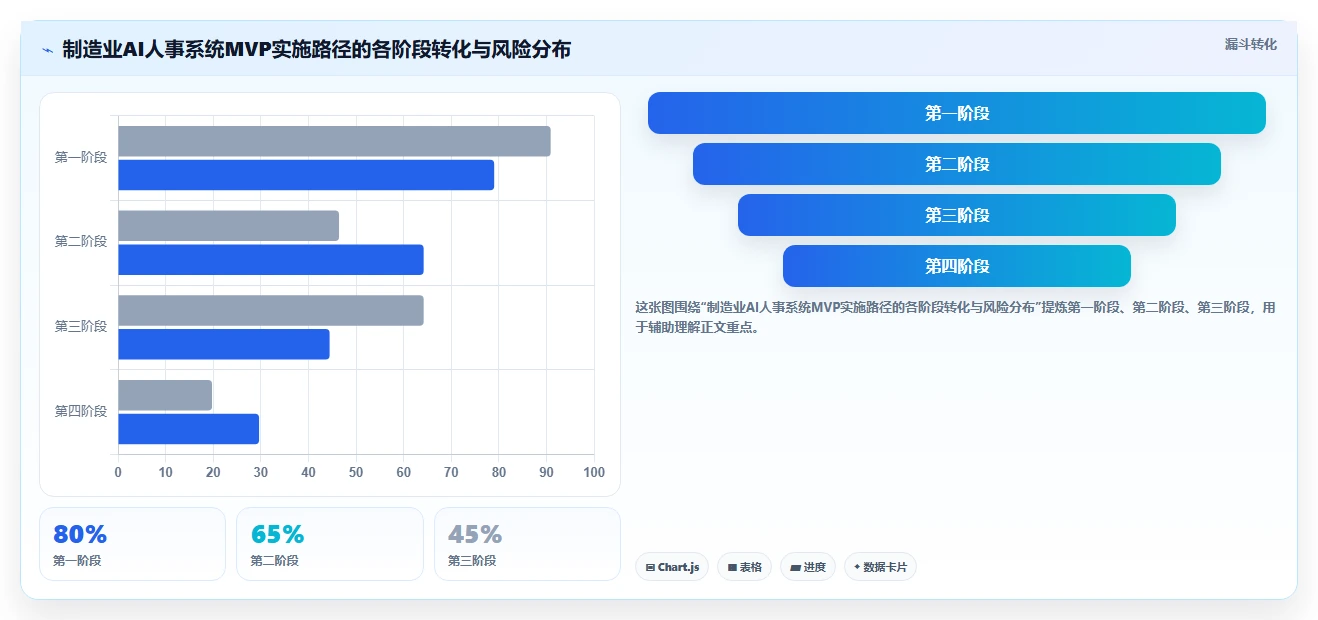Click the icon inside the Chart.js chip
The image size is (1318, 620).
tap(650, 567)
